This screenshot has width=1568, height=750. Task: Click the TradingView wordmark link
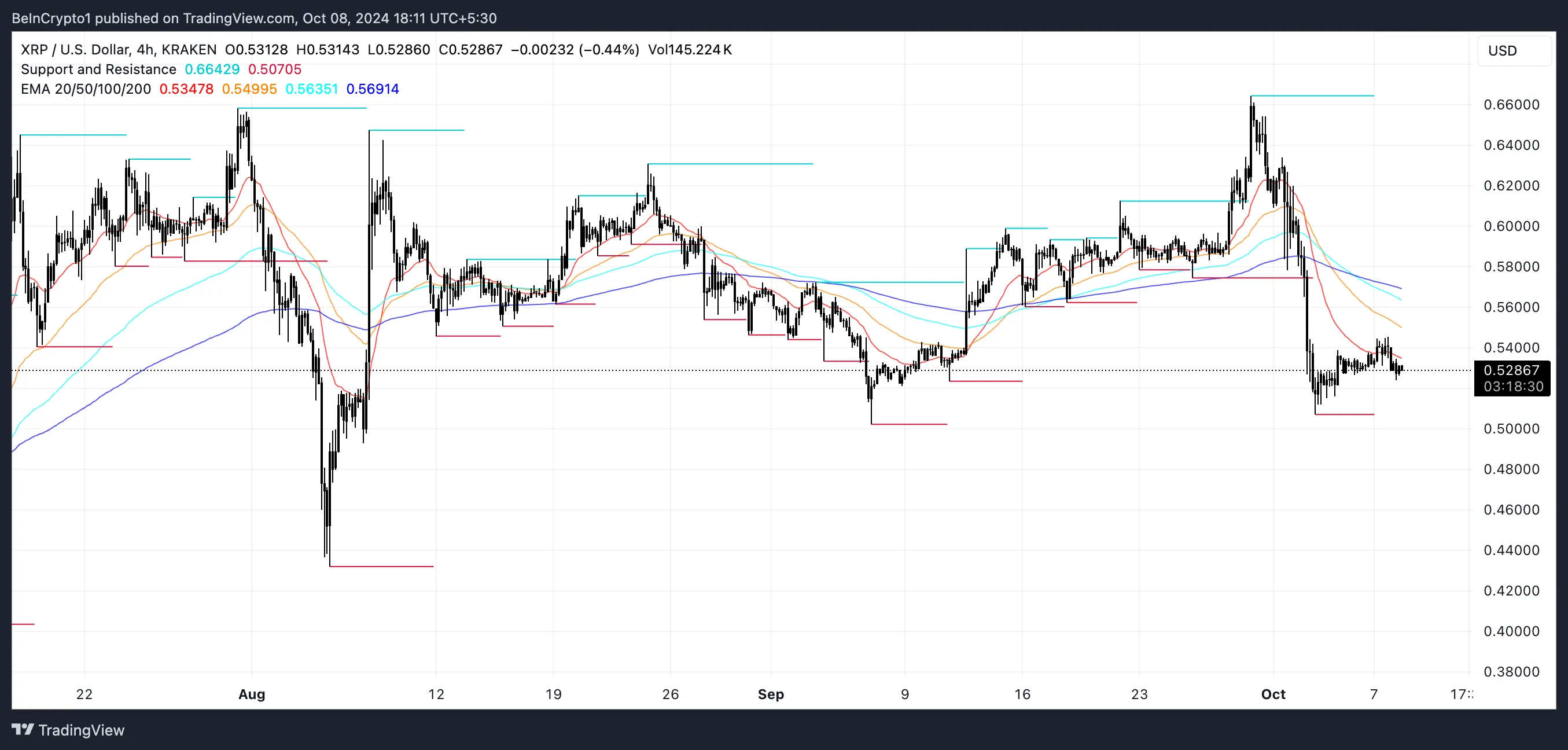[x=81, y=730]
